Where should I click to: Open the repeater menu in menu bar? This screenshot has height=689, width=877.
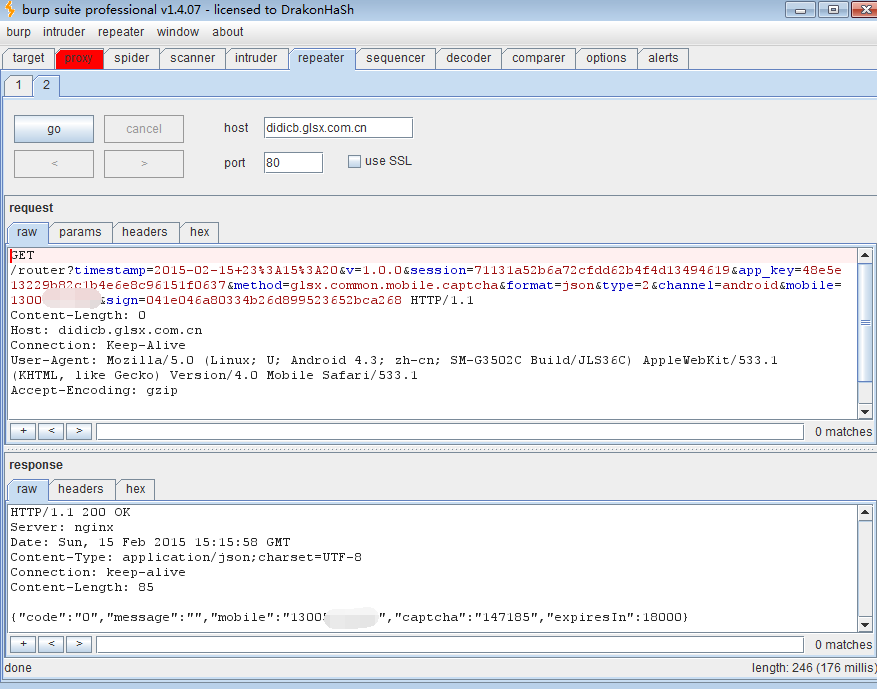click(121, 32)
